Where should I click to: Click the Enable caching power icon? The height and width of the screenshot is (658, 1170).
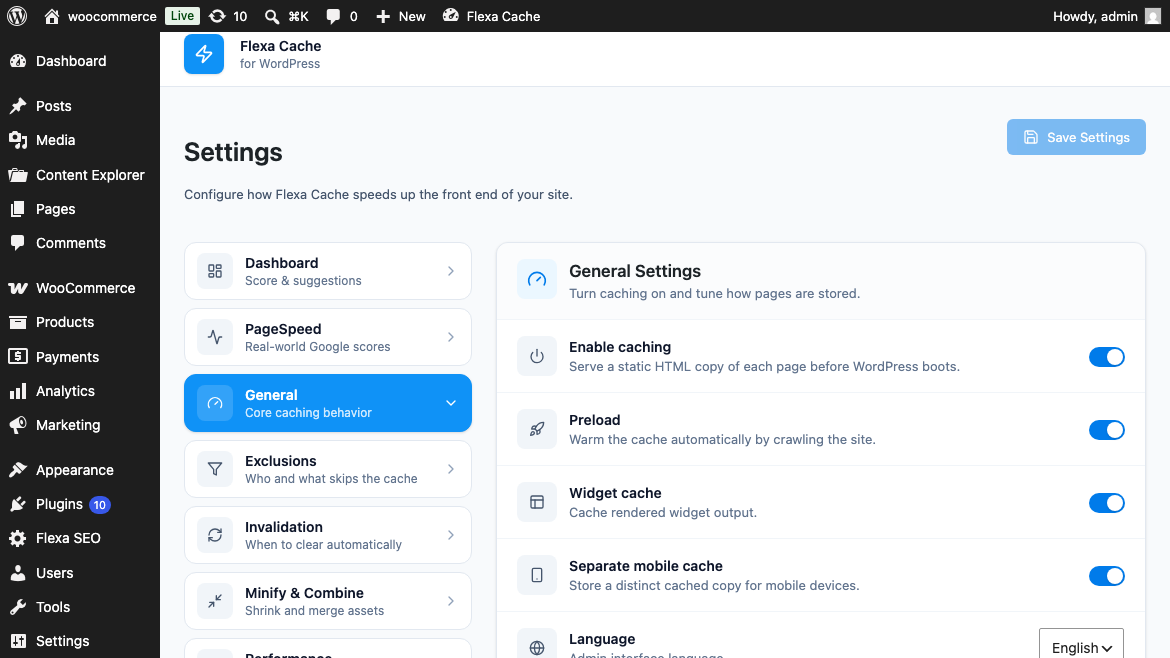click(x=536, y=356)
